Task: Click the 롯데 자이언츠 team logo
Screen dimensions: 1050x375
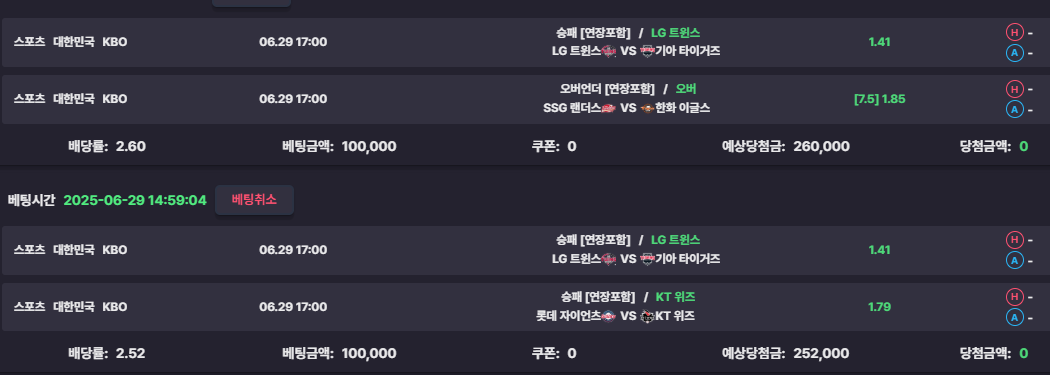Action: click(609, 316)
